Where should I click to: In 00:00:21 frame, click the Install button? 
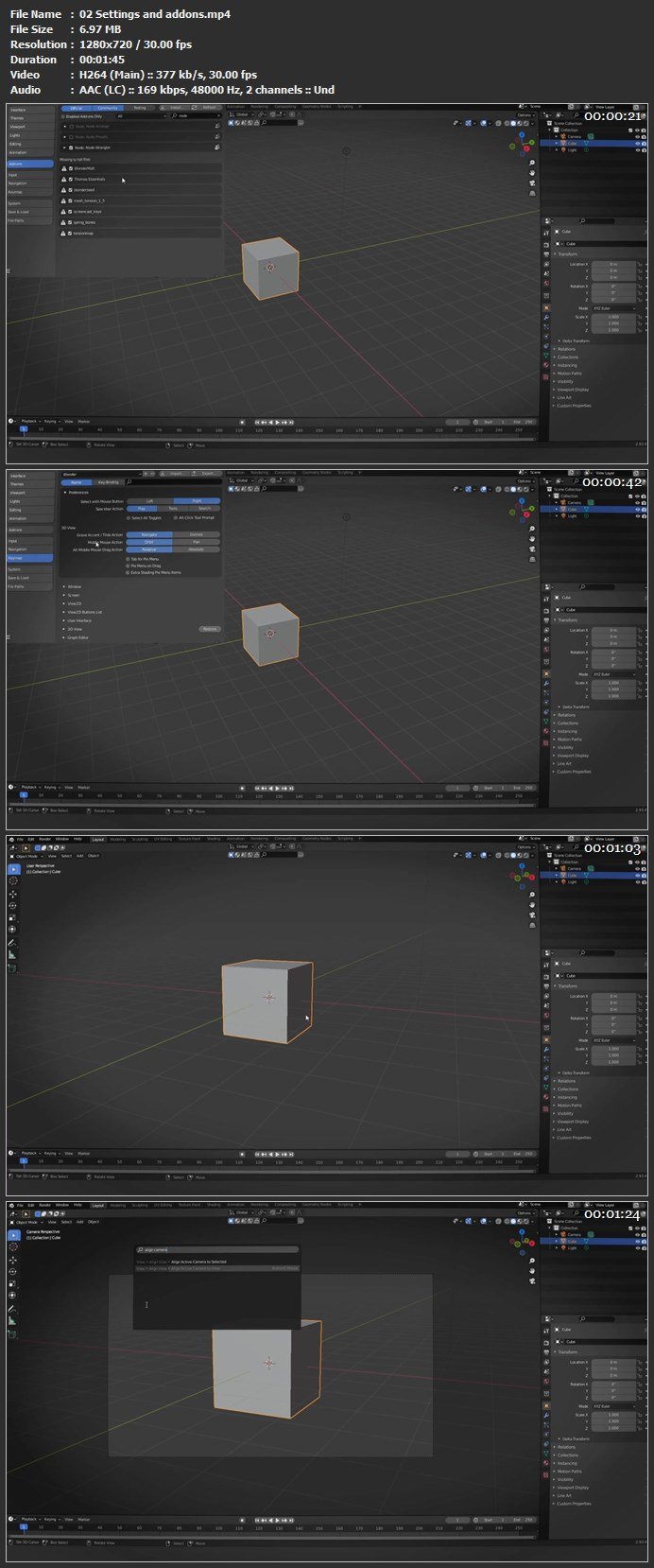coord(175,108)
